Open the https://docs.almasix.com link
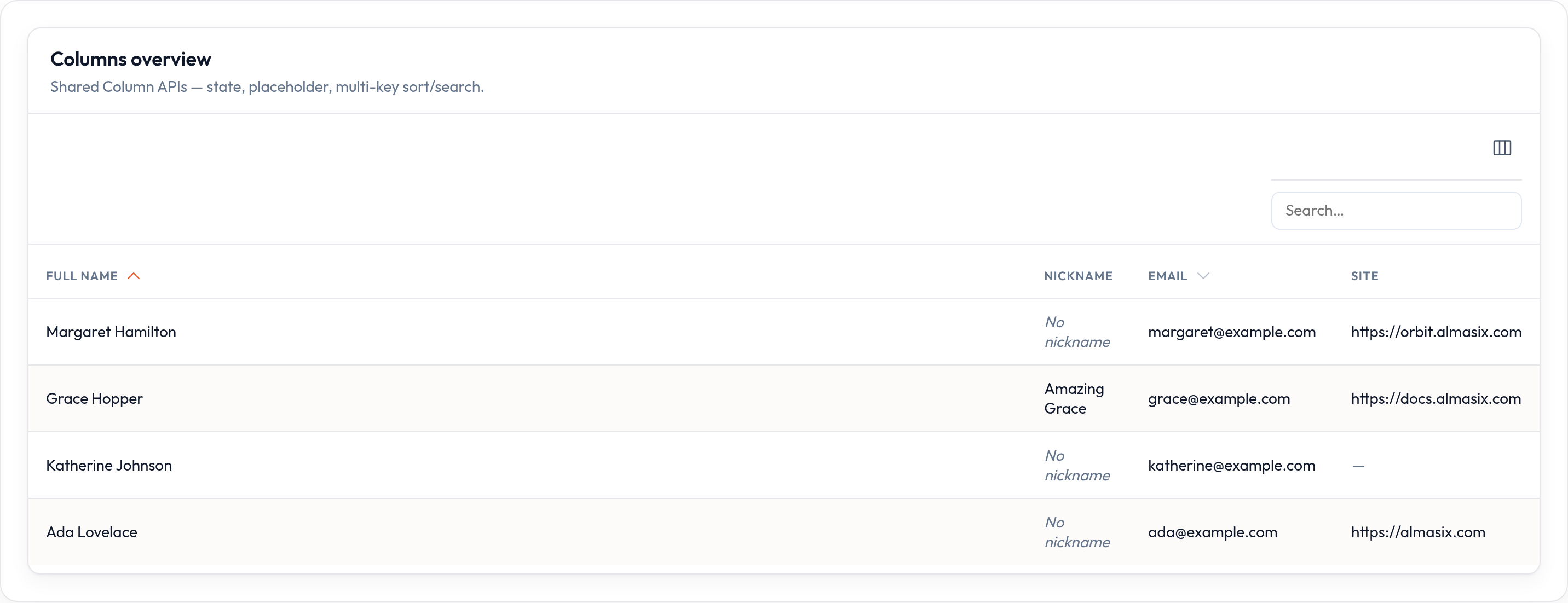The image size is (1568, 603). coord(1436,398)
